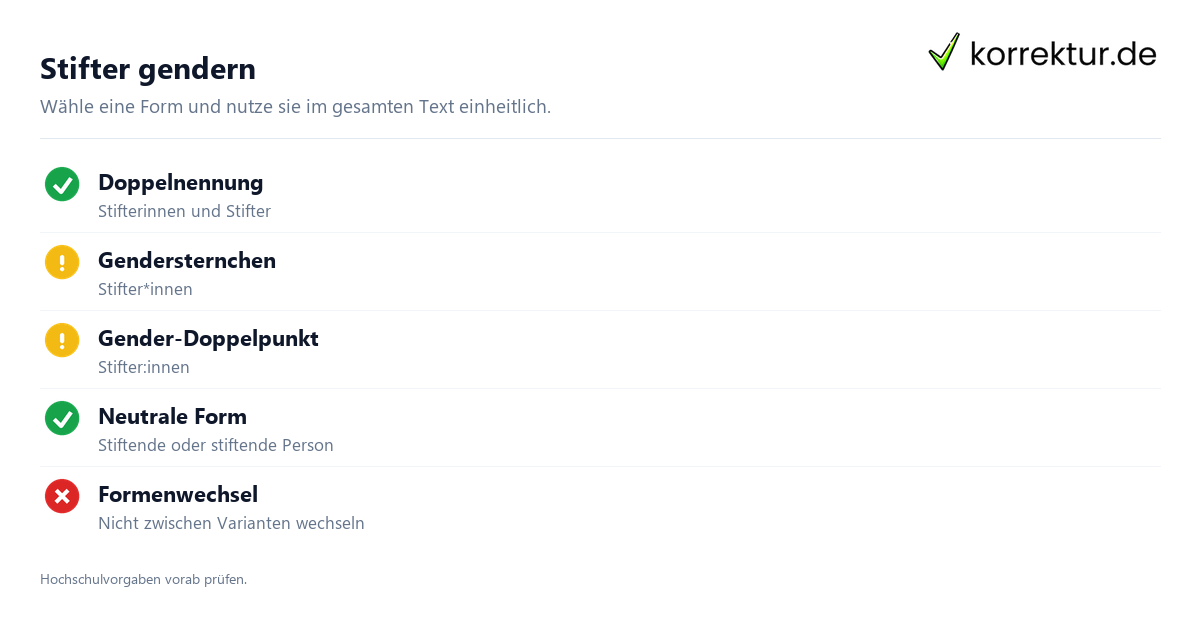The width and height of the screenshot is (1200, 630).
Task: Select the Neutrale Form heading
Action: click(172, 416)
